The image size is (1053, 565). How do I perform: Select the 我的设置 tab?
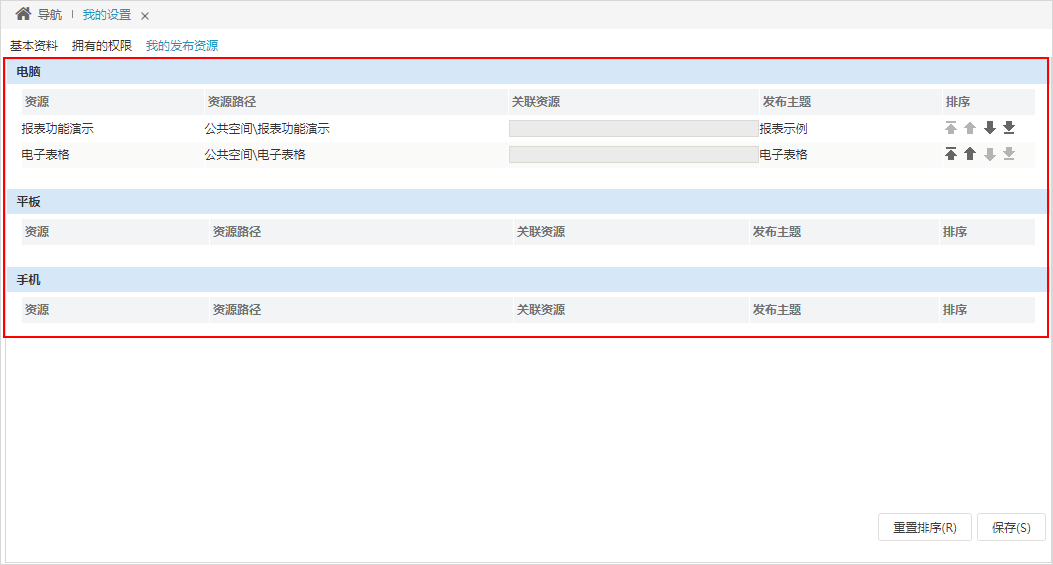coord(107,15)
